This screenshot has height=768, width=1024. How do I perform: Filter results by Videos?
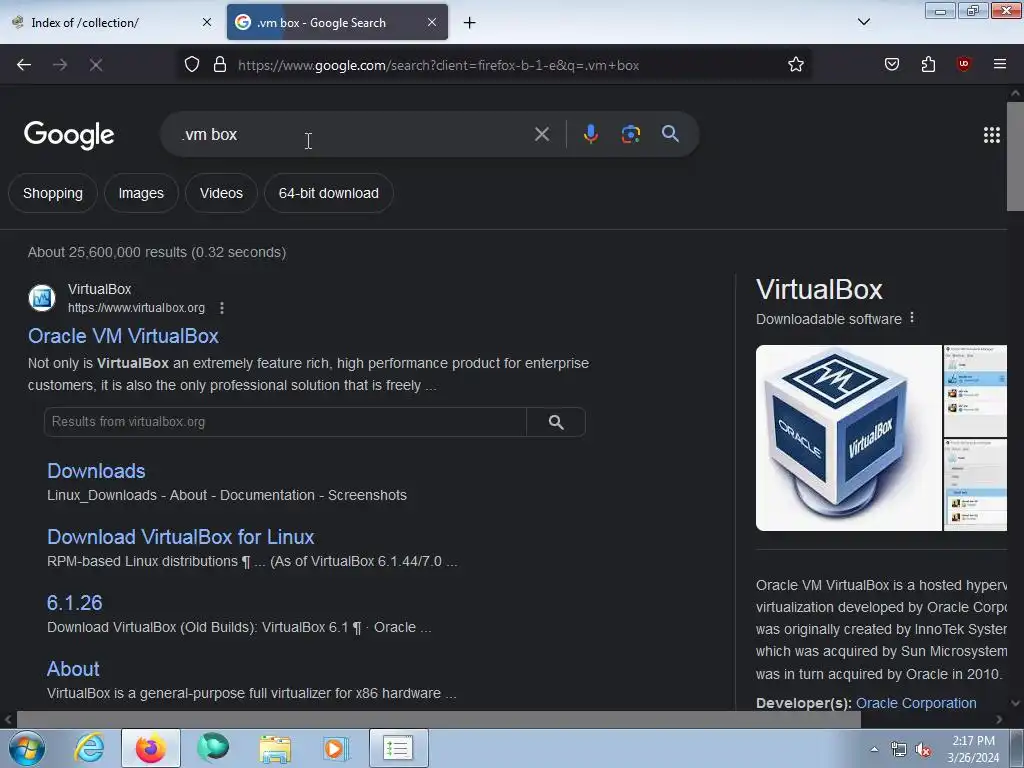(x=221, y=193)
